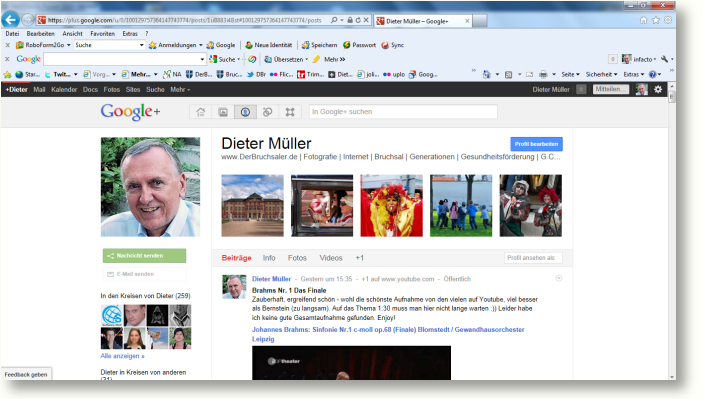Close the RoboForm toolbar with its X
This screenshot has width=703, height=399.
pos(7,45)
